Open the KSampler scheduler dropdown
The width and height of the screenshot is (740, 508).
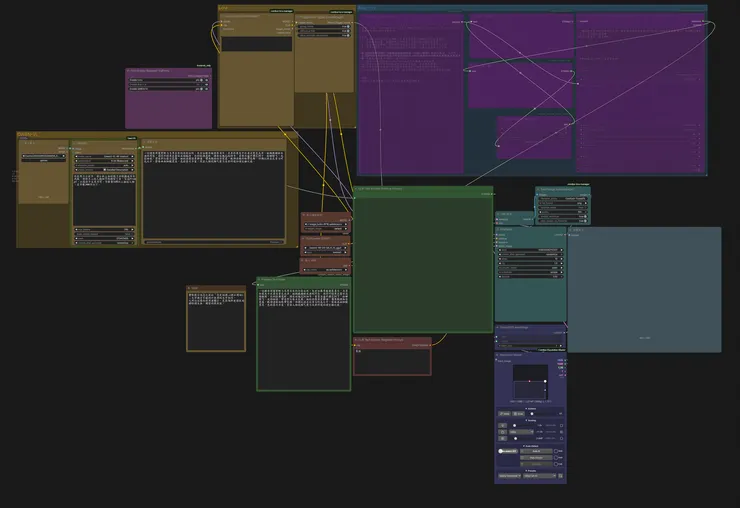[530, 272]
